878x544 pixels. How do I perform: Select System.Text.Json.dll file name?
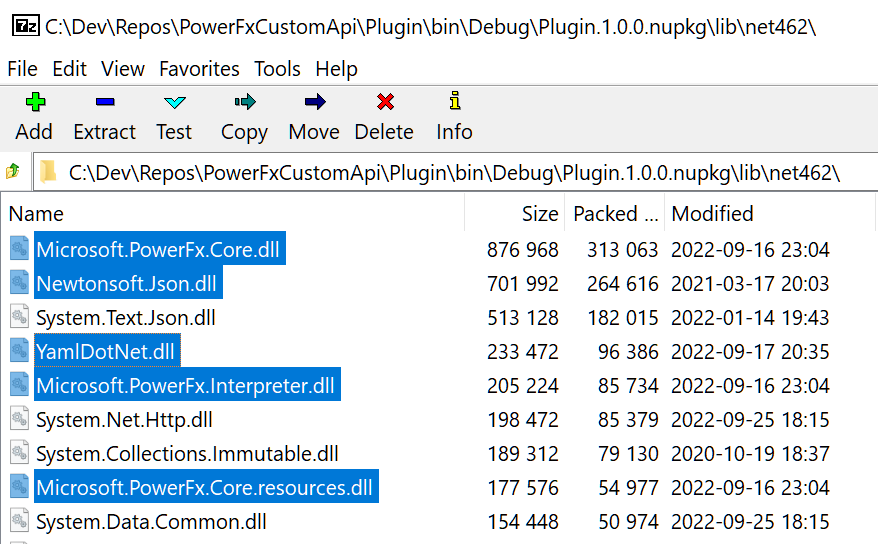[126, 317]
